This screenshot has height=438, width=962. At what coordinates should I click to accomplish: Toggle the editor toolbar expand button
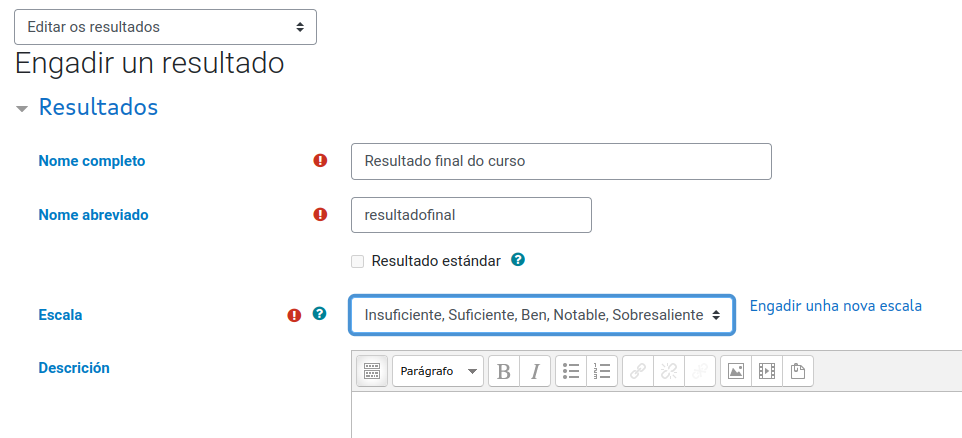click(x=371, y=371)
